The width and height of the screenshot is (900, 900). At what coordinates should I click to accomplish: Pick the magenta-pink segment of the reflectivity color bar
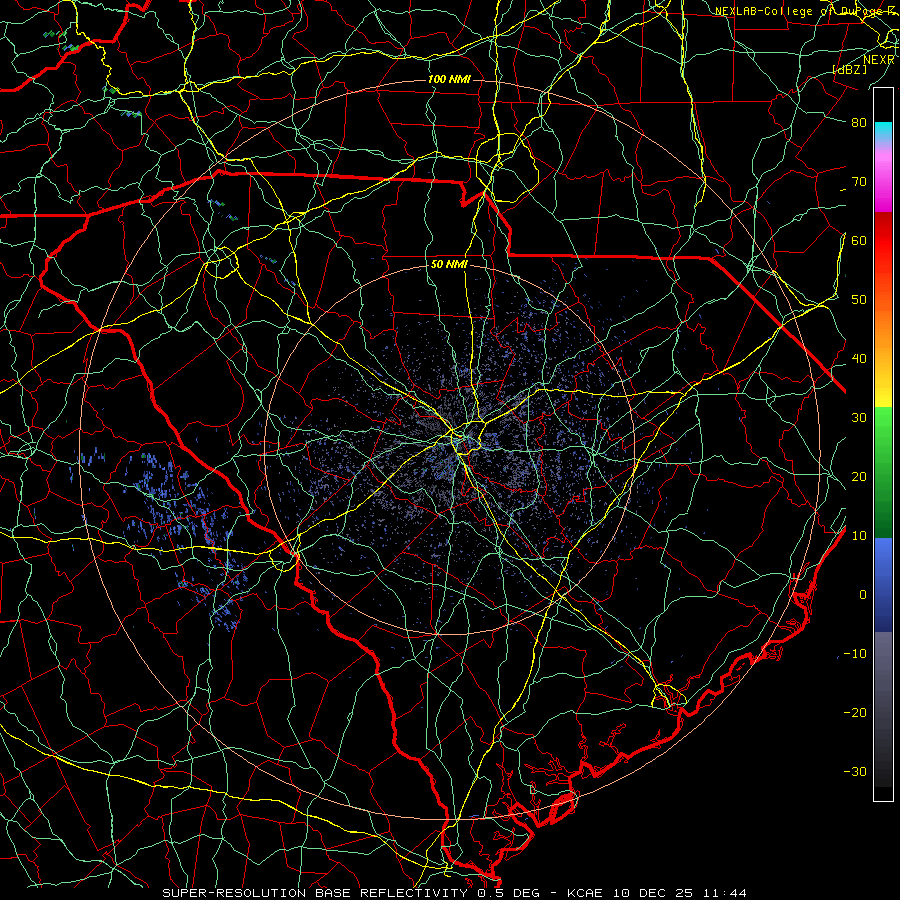coord(883,178)
